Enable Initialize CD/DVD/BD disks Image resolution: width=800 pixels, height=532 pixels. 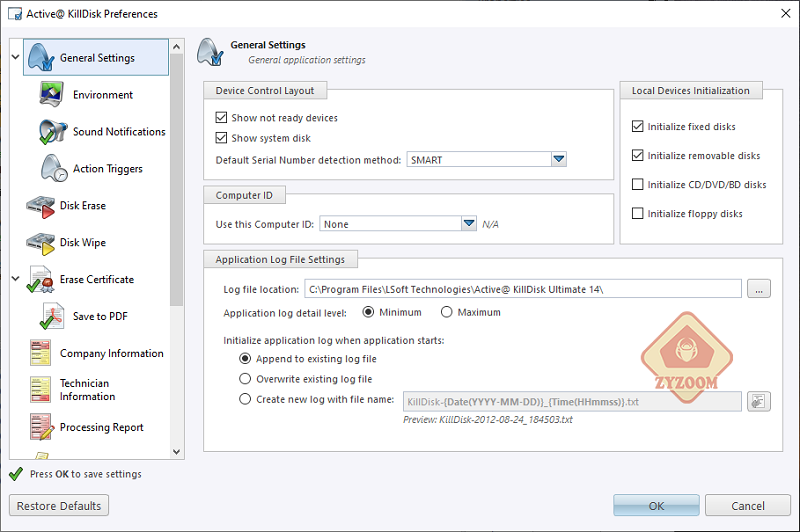click(x=637, y=184)
